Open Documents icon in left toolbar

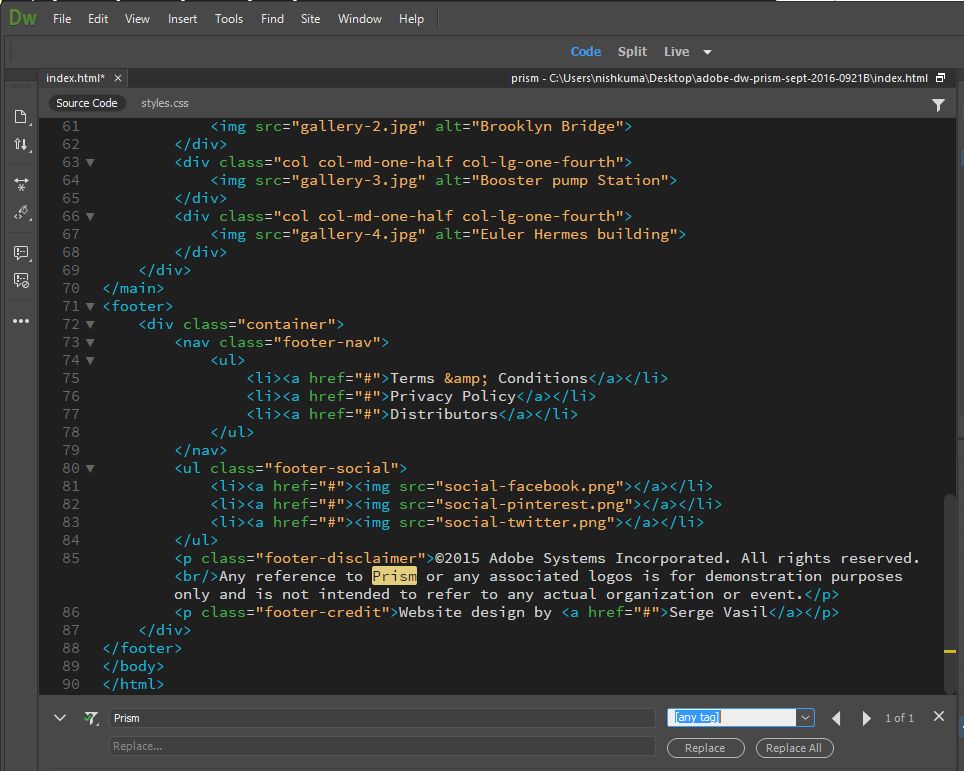pyautogui.click(x=21, y=117)
